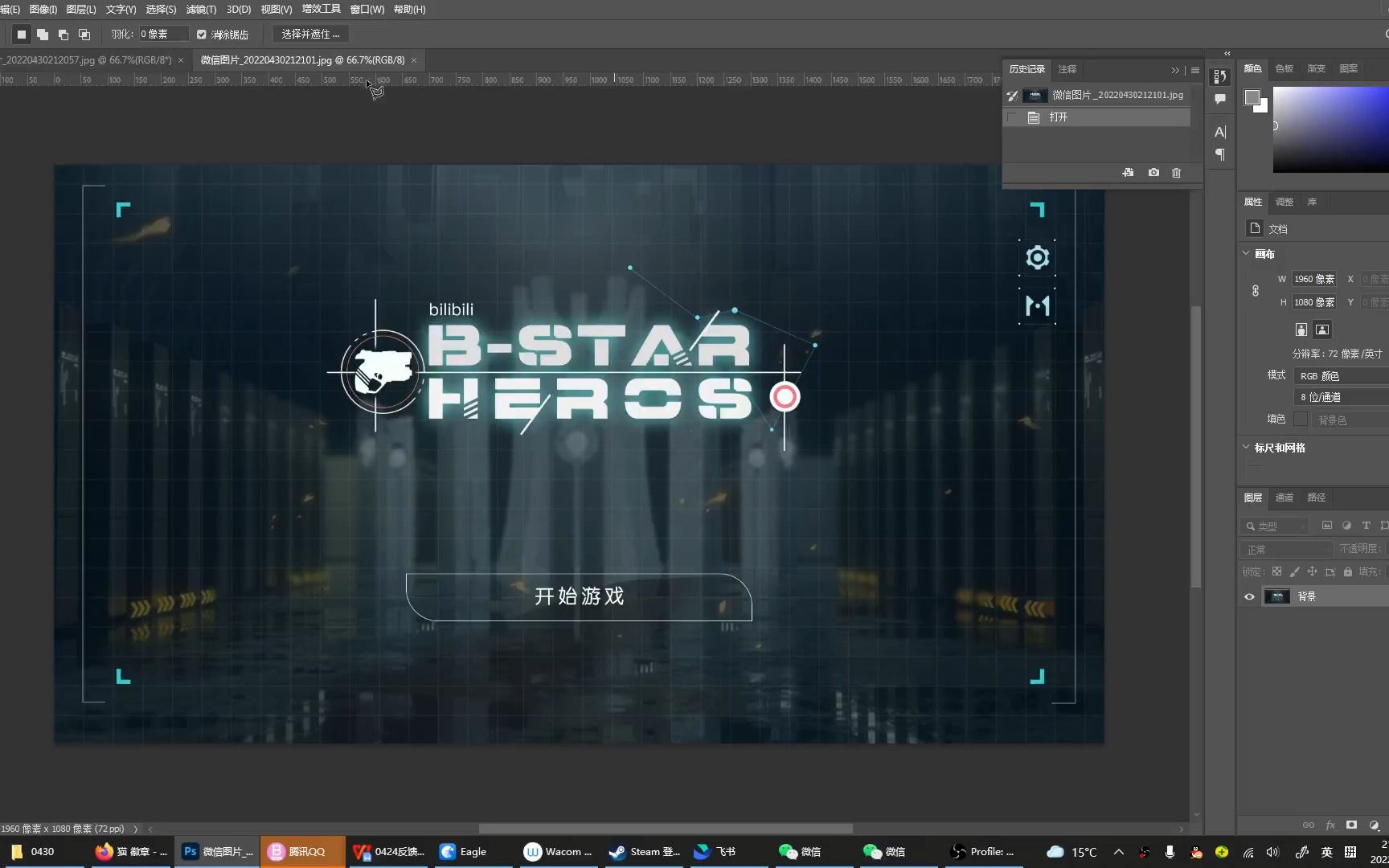The height and width of the screenshot is (868, 1389).
Task: Toggle the anti-alias (消除锯齿) checkbox
Action: 202,35
